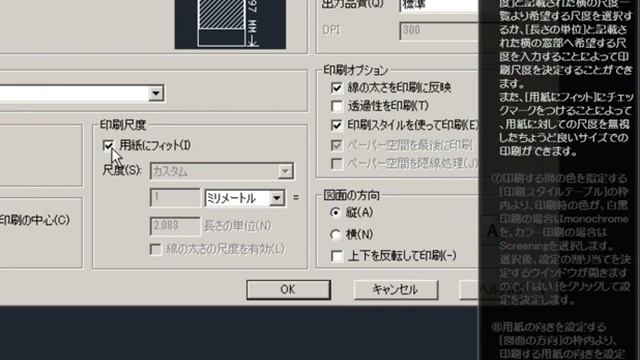Click the OK button
Viewport: 640px width, 360px height.
[x=288, y=289]
